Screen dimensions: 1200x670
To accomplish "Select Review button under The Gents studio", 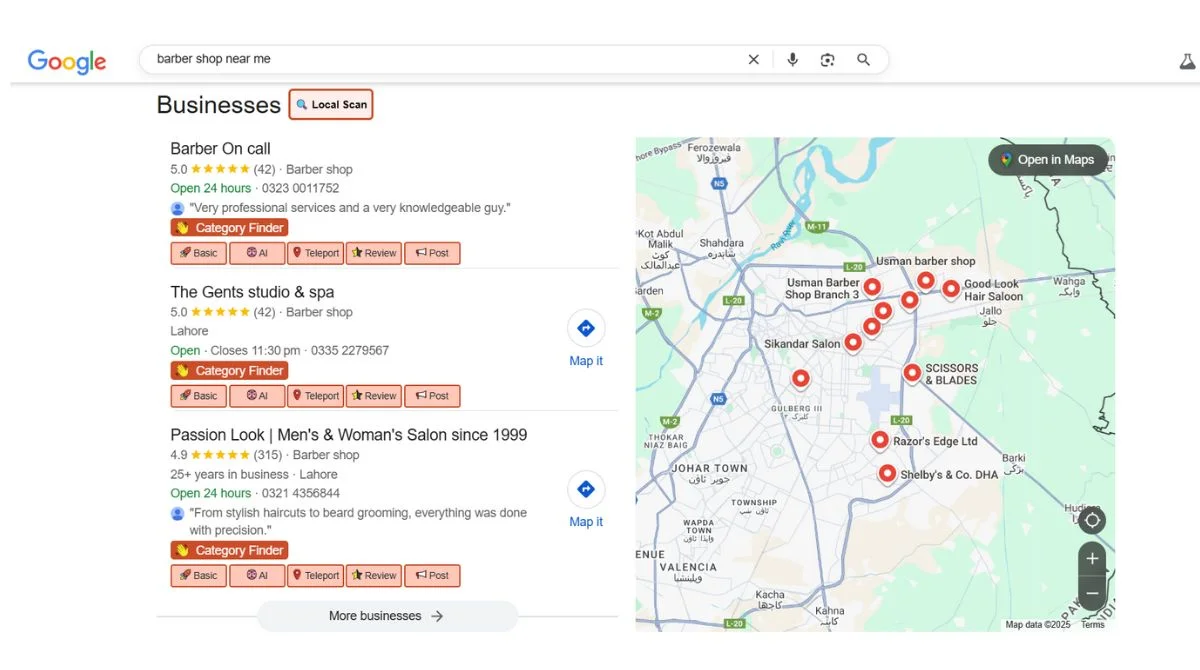I will pos(374,396).
